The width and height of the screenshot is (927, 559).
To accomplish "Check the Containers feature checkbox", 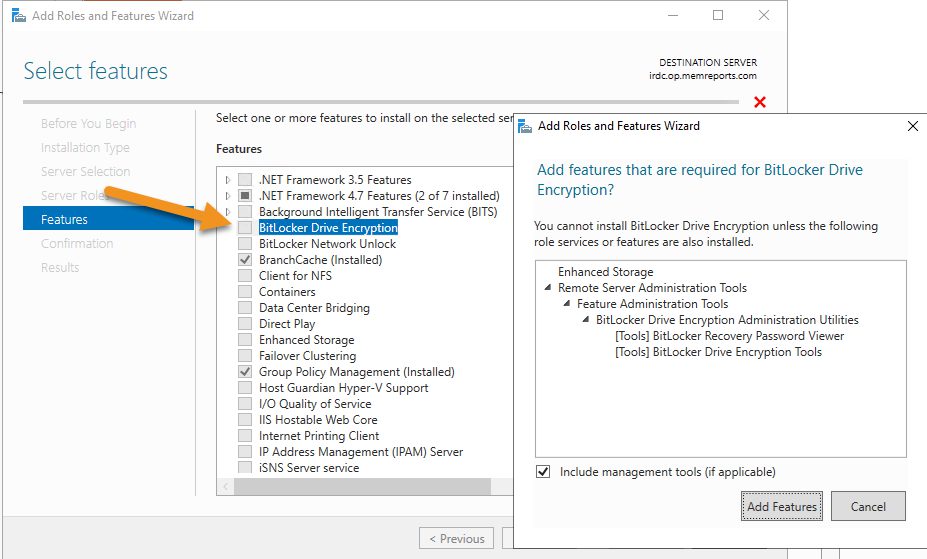I will point(245,291).
